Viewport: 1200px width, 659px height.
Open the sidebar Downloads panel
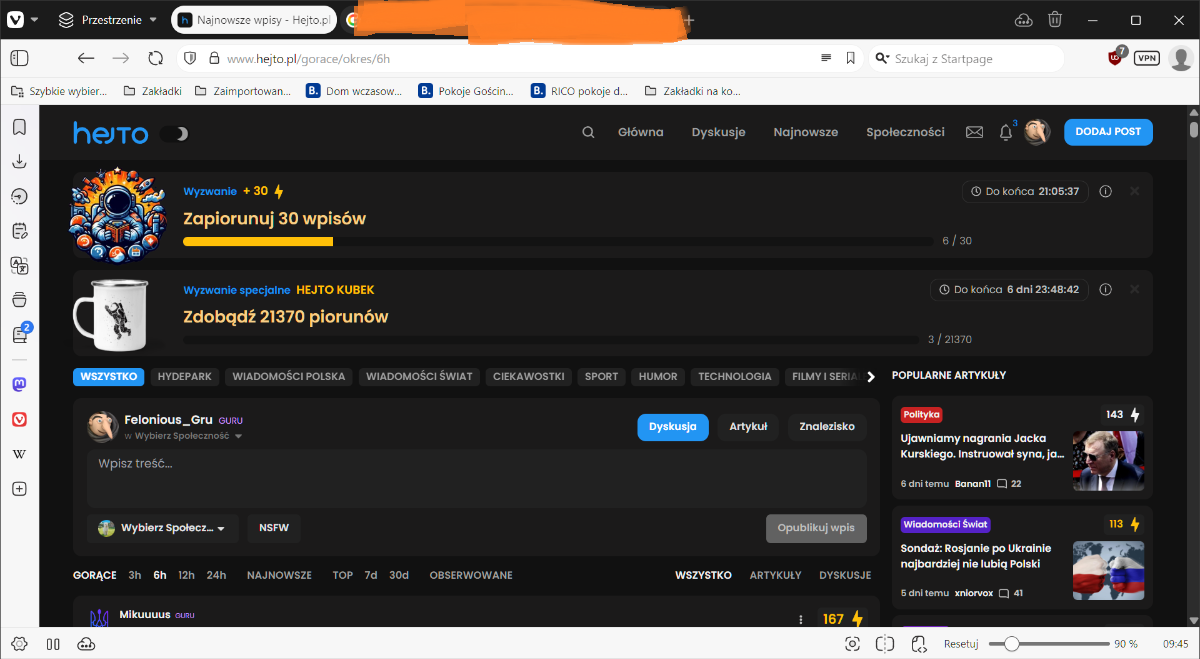click(x=19, y=162)
